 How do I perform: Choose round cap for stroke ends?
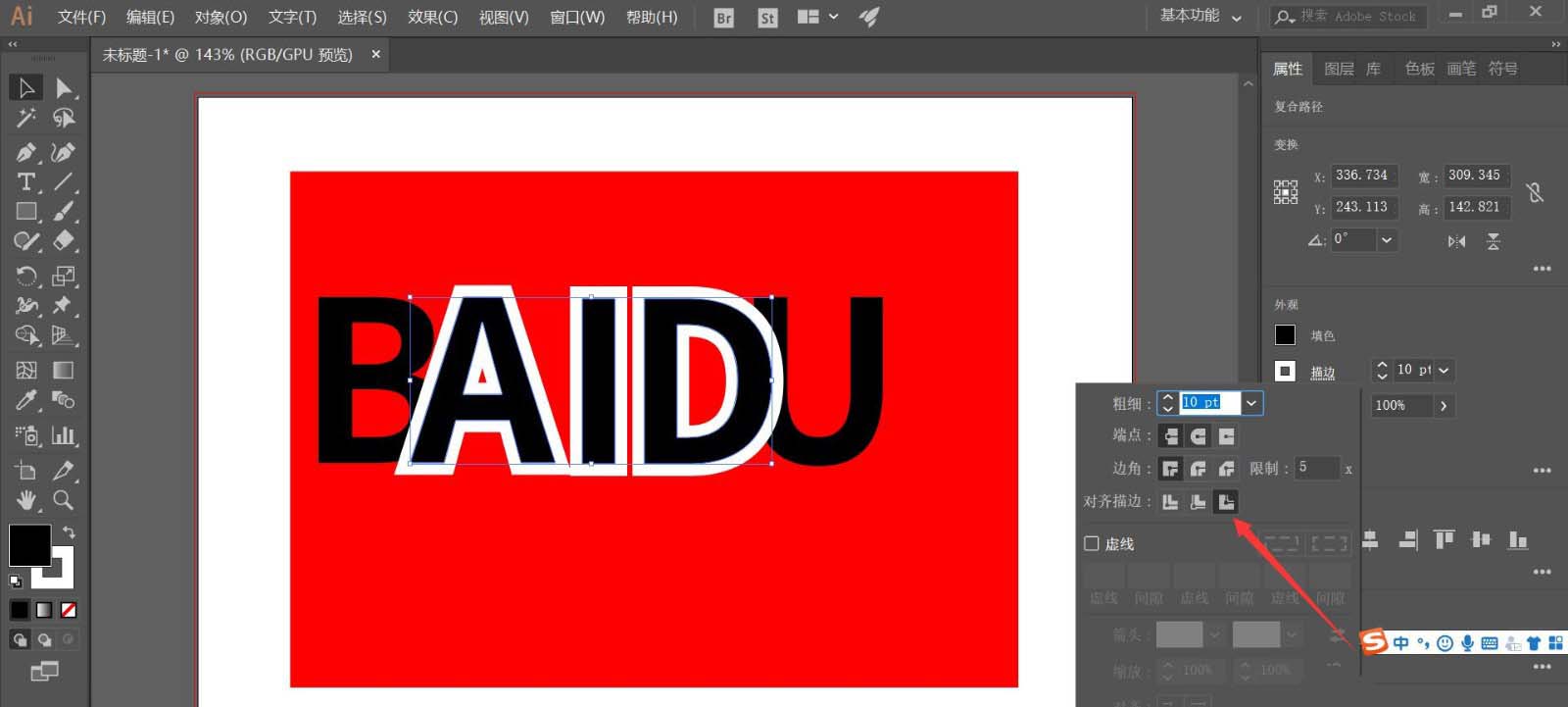pos(1198,435)
